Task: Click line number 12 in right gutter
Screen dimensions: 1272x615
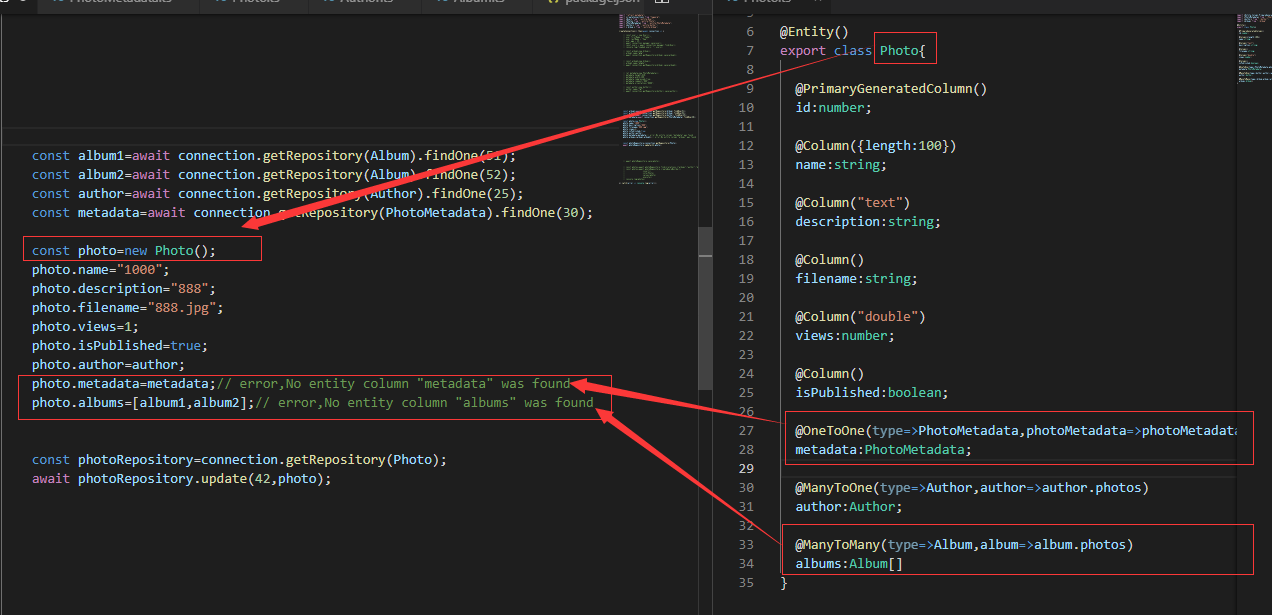Action: [x=747, y=145]
